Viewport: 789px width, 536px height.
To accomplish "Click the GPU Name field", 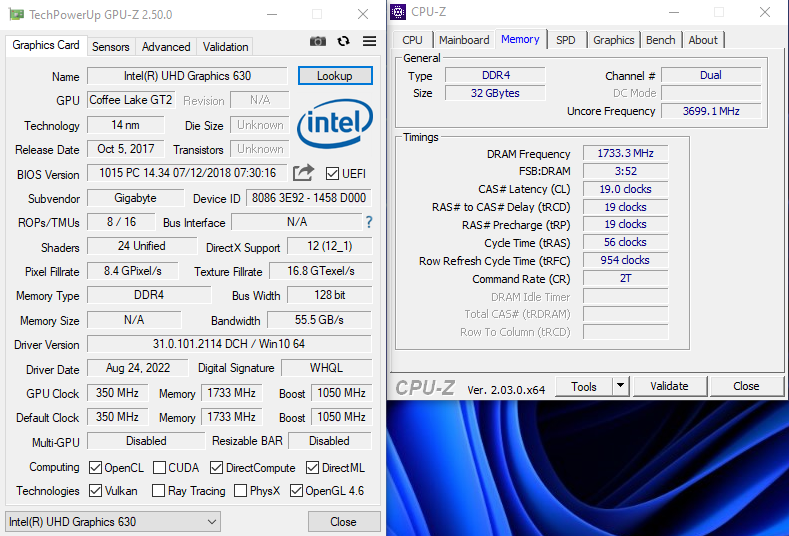I will coord(187,76).
